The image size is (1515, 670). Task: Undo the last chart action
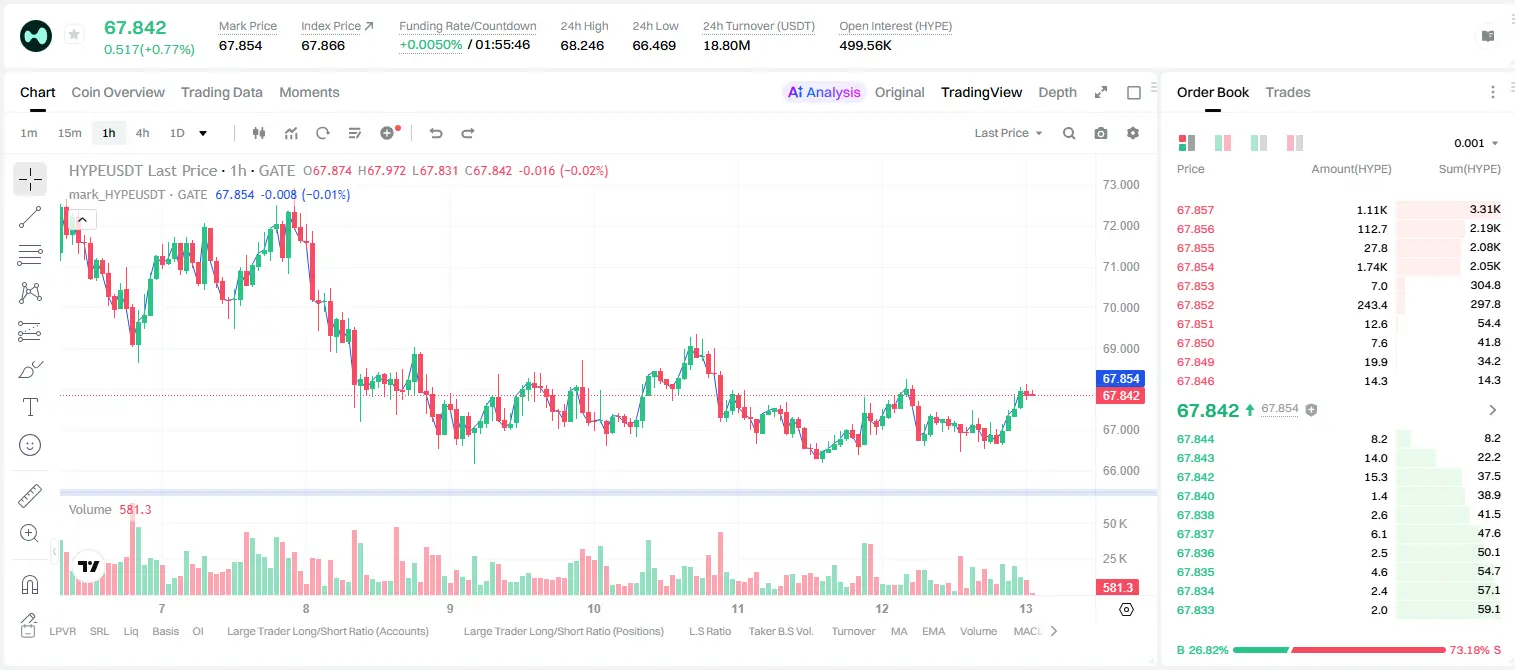[435, 133]
